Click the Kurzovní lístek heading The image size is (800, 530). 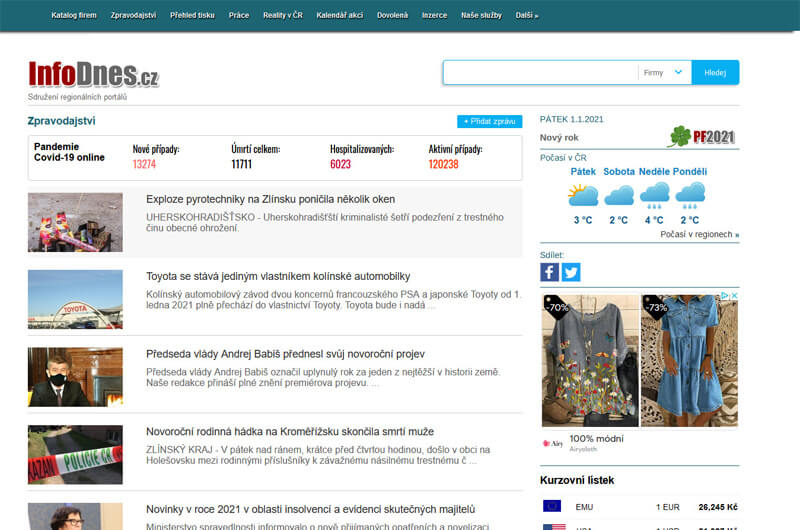tap(577, 480)
